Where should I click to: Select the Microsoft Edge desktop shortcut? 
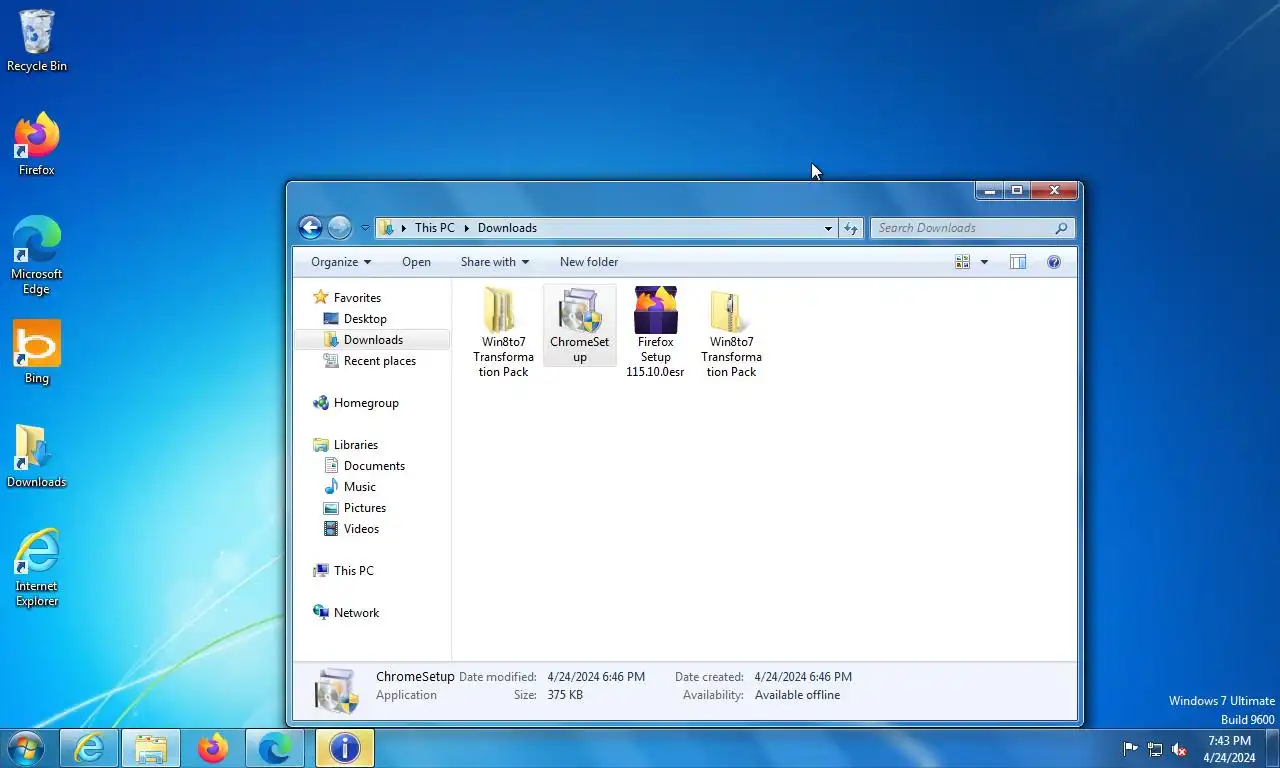pos(37,256)
